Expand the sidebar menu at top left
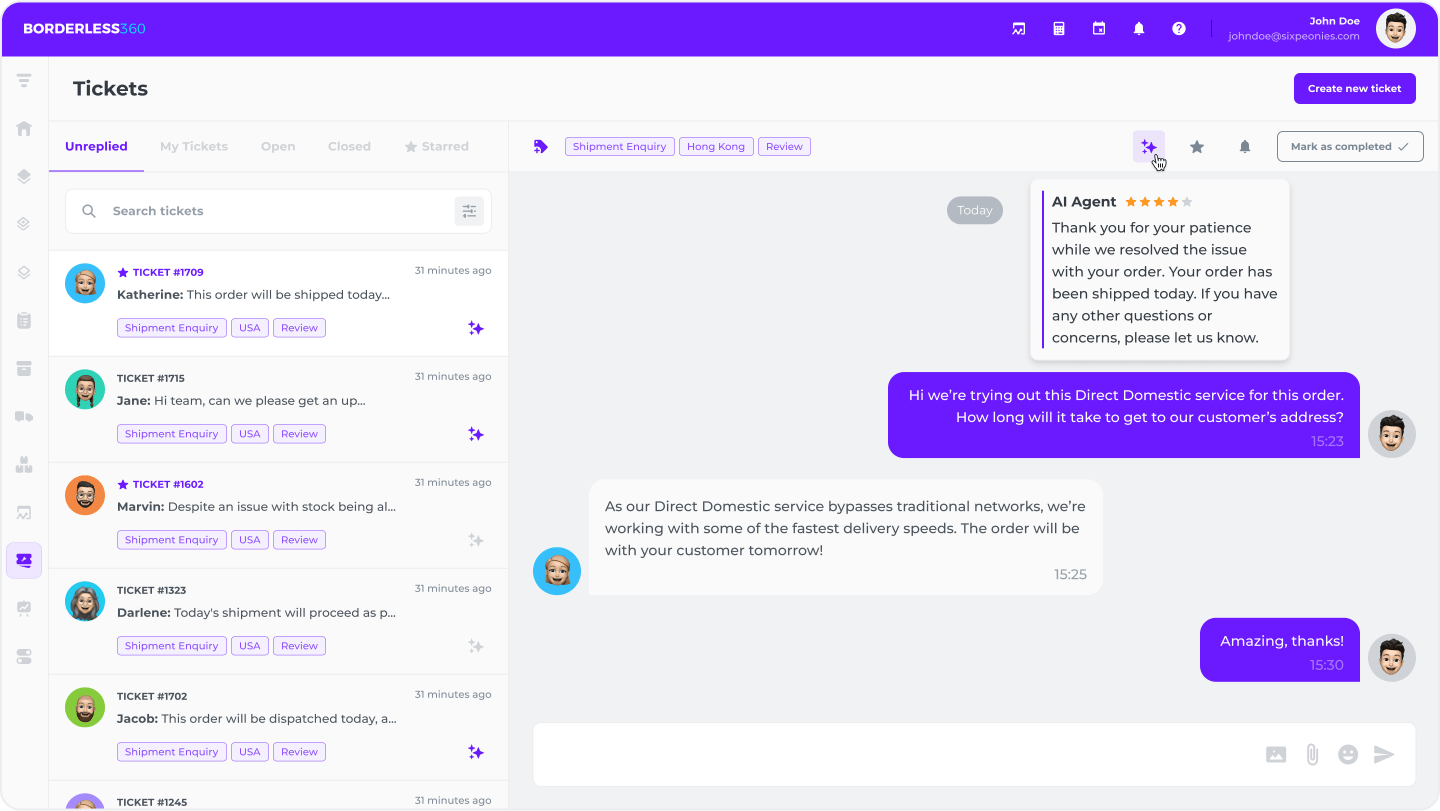1440x811 pixels. pyautogui.click(x=24, y=81)
